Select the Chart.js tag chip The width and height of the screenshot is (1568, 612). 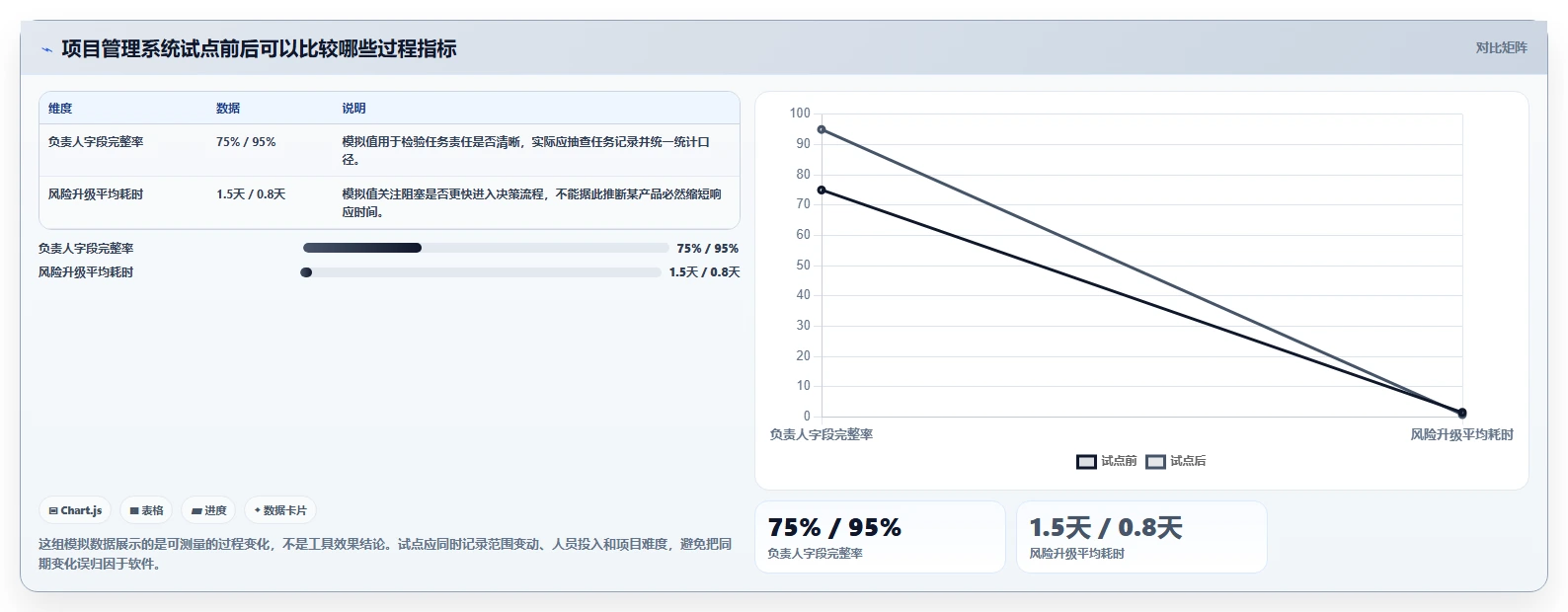75,510
